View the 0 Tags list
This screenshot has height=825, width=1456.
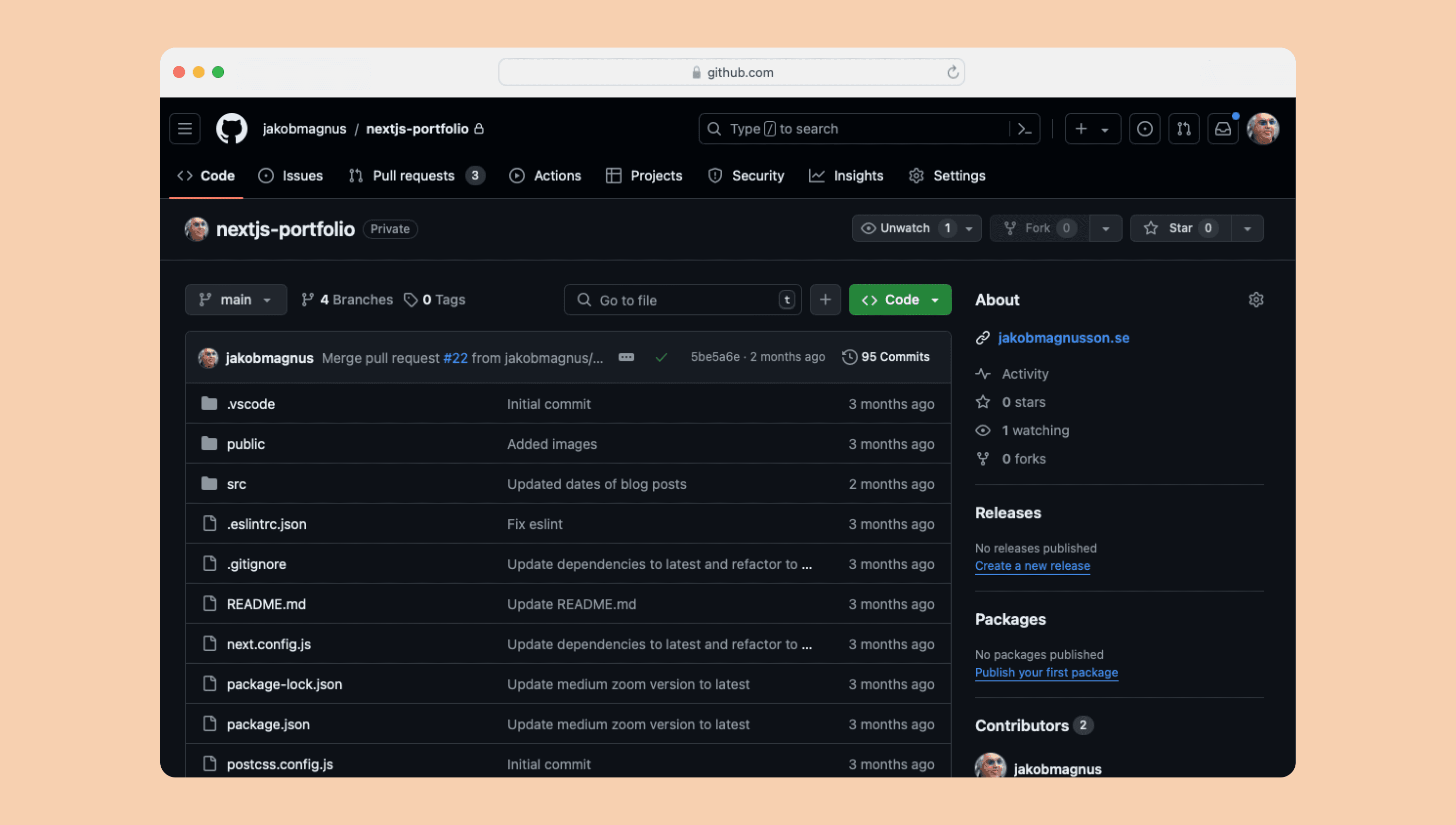434,300
